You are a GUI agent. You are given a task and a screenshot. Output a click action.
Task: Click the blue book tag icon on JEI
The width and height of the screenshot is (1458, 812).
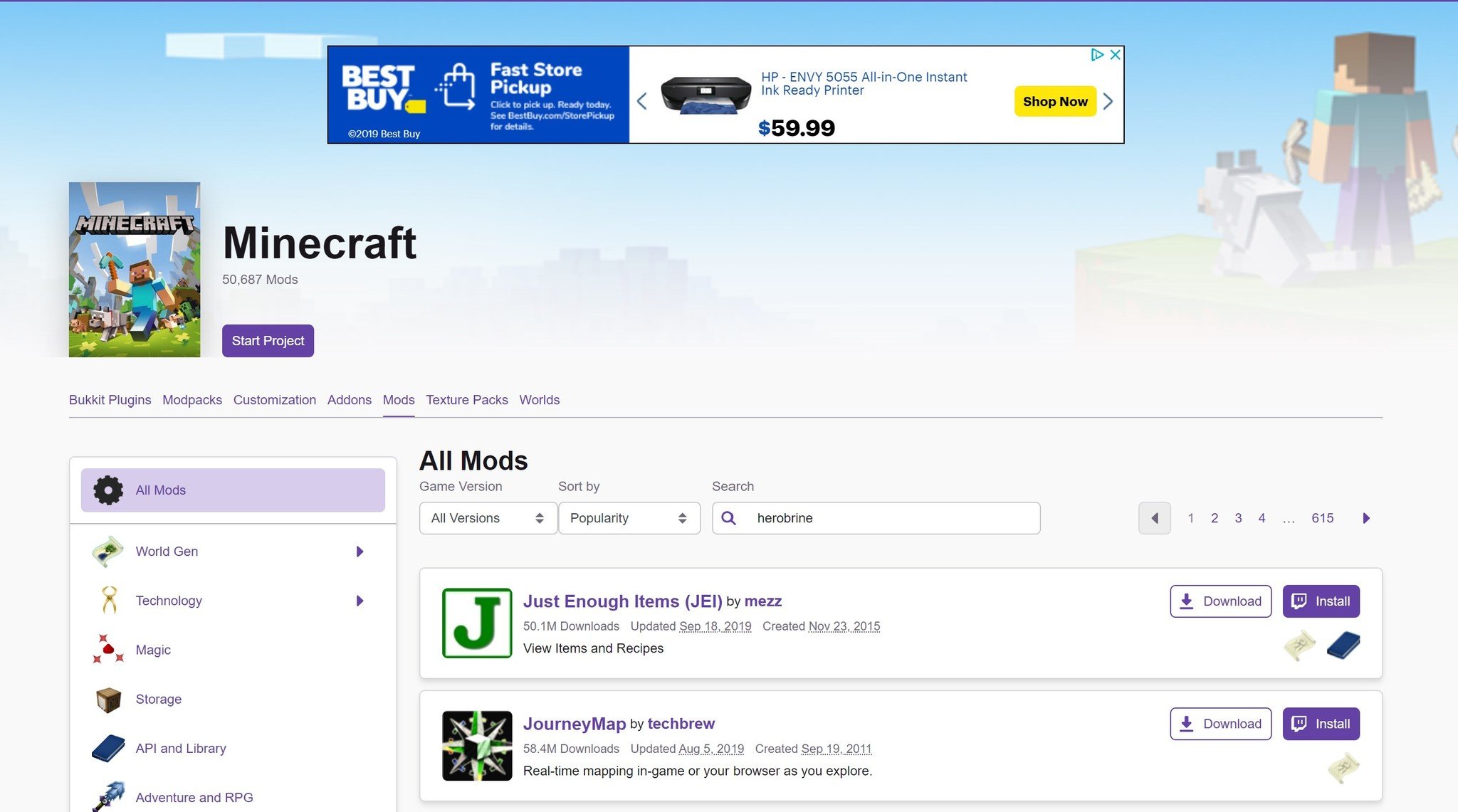tap(1343, 645)
